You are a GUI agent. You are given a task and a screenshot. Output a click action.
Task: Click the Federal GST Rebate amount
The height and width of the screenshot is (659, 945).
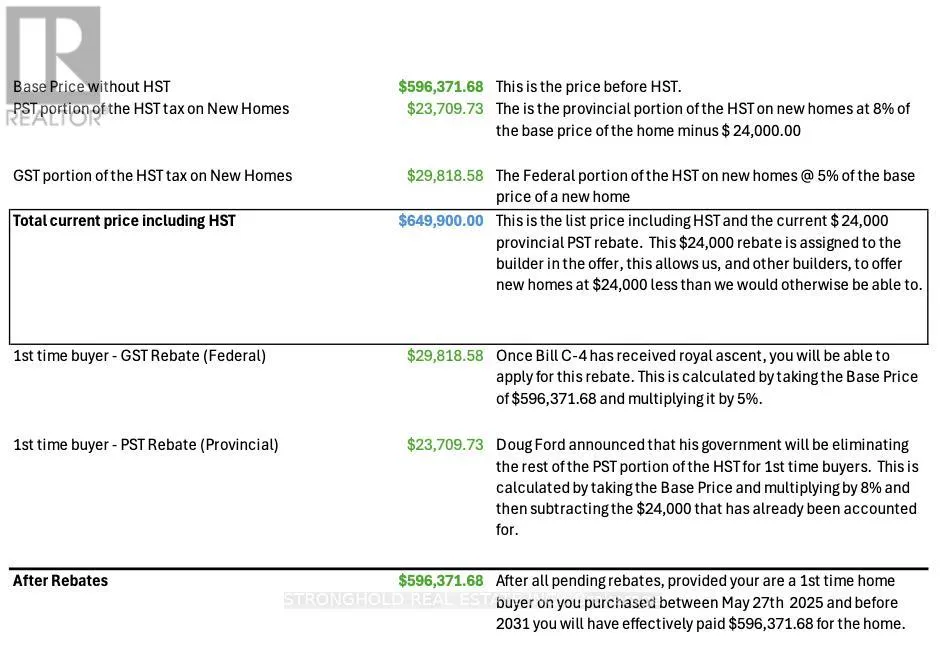coord(444,356)
